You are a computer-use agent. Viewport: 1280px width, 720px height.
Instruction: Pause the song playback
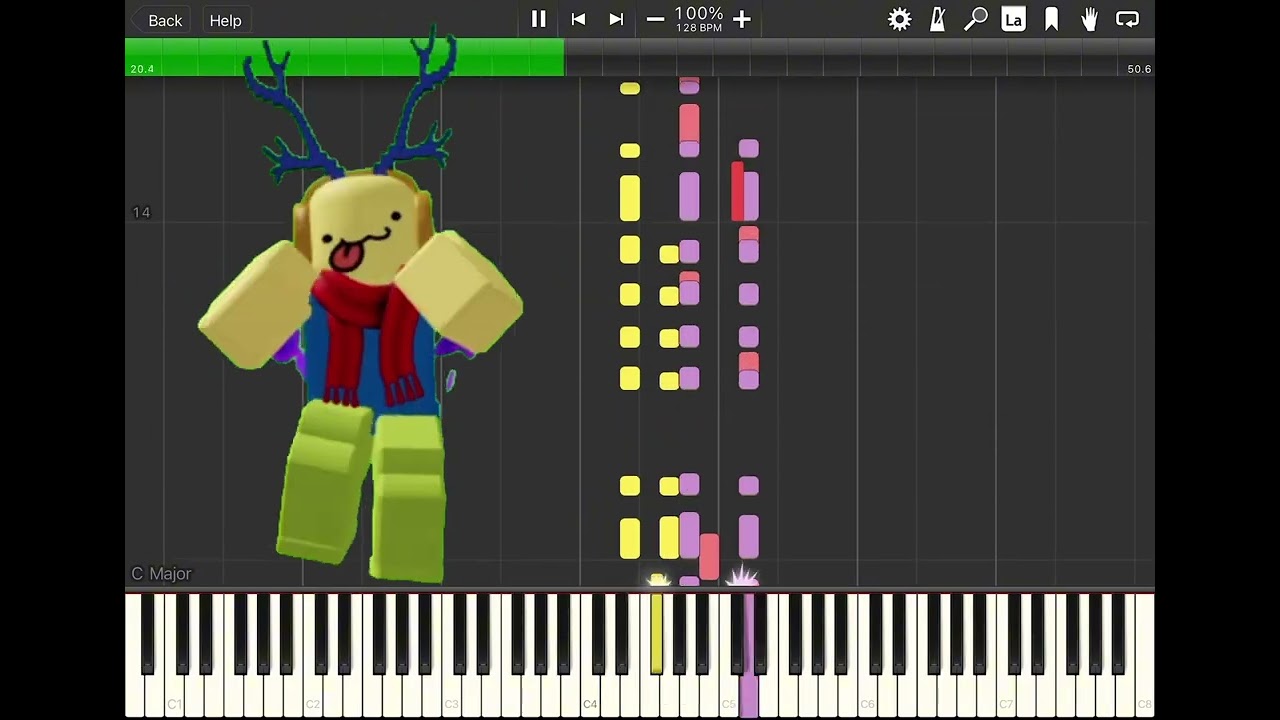(x=538, y=19)
